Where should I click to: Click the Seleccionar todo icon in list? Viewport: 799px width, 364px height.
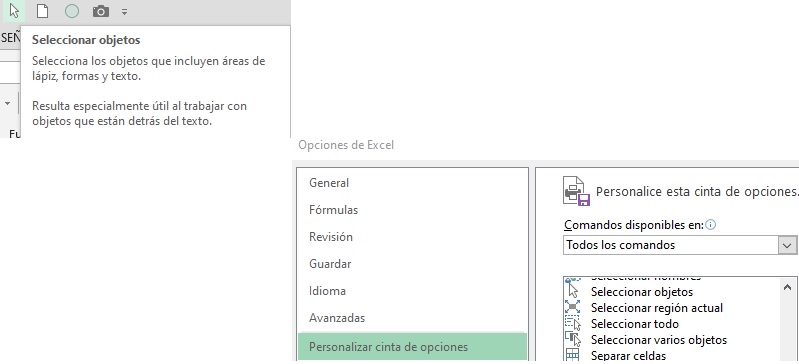(573, 323)
